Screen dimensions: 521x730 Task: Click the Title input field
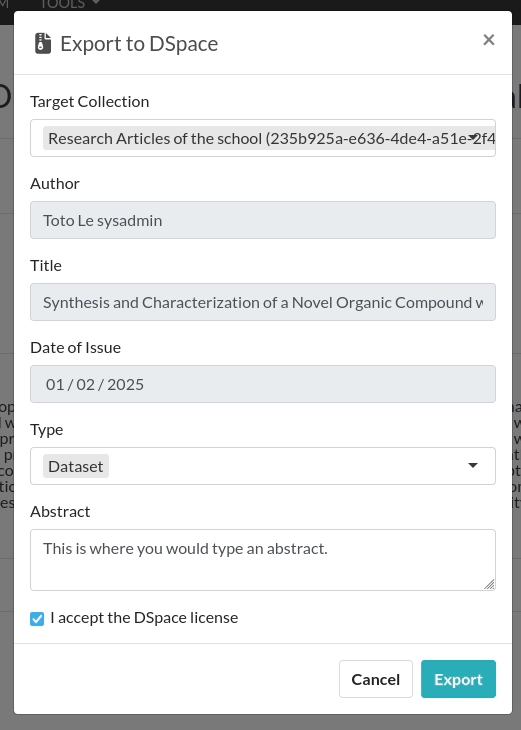(x=263, y=302)
